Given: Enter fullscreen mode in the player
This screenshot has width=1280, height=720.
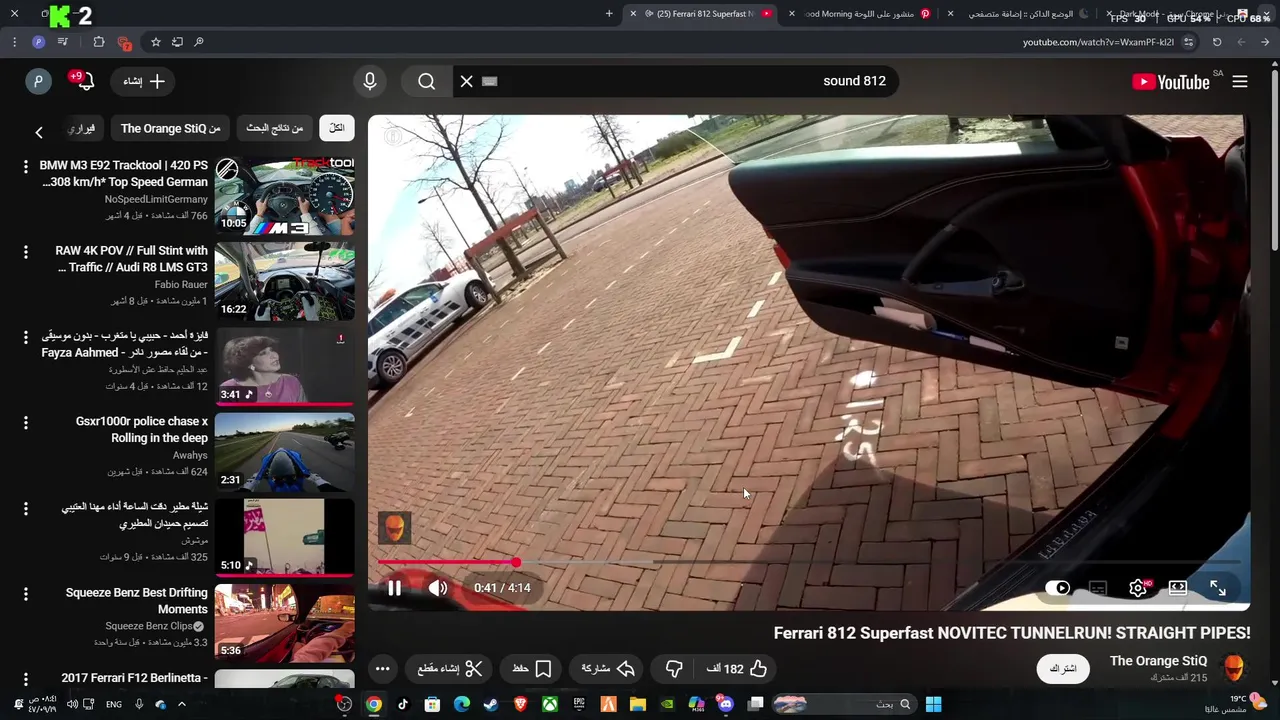Looking at the screenshot, I should point(1218,588).
